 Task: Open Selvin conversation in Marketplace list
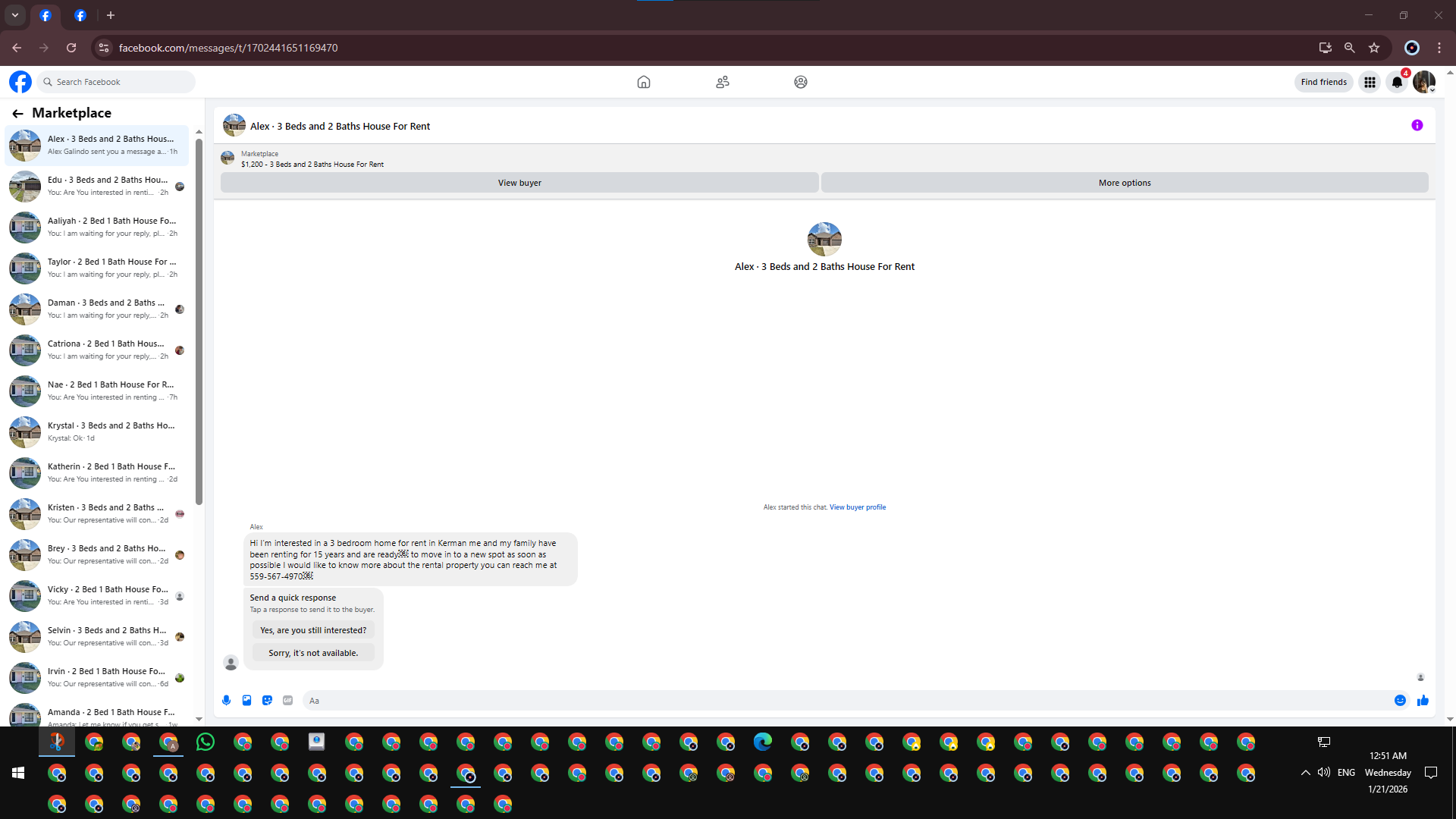click(x=97, y=637)
